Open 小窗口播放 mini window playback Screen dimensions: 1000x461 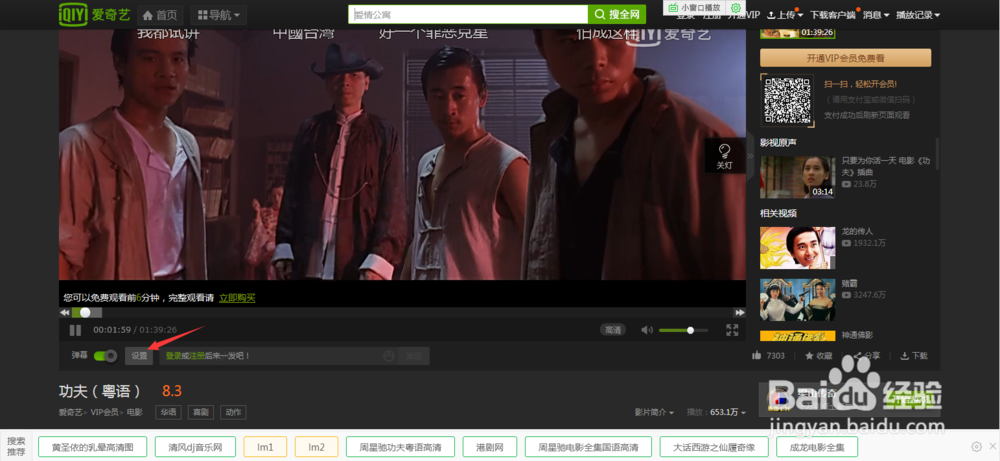pos(695,8)
